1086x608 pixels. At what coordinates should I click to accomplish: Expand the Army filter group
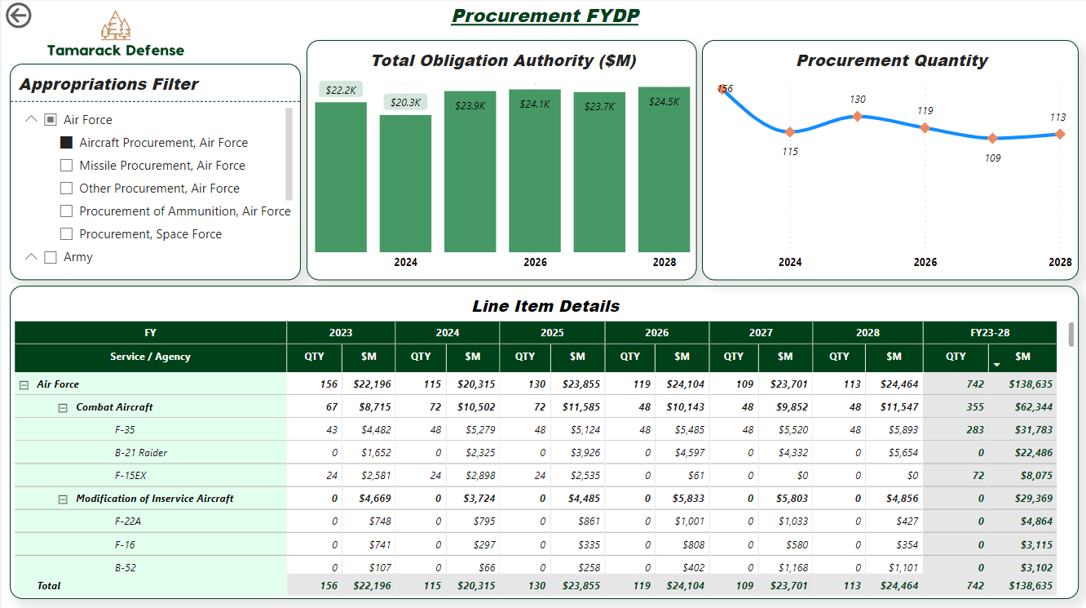point(29,257)
